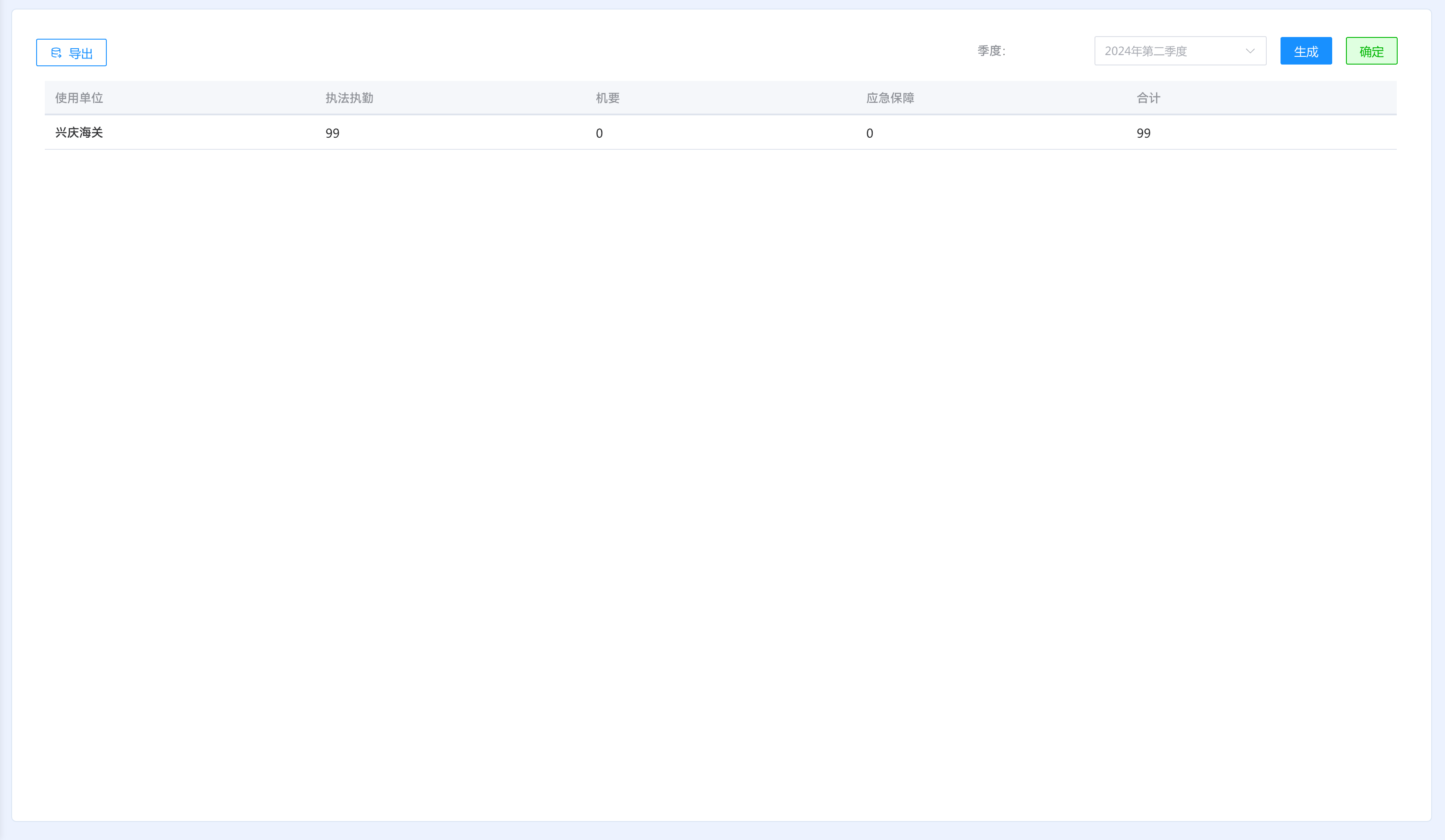This screenshot has width=1445, height=840.
Task: Click the 机要 column header
Action: pos(607,98)
